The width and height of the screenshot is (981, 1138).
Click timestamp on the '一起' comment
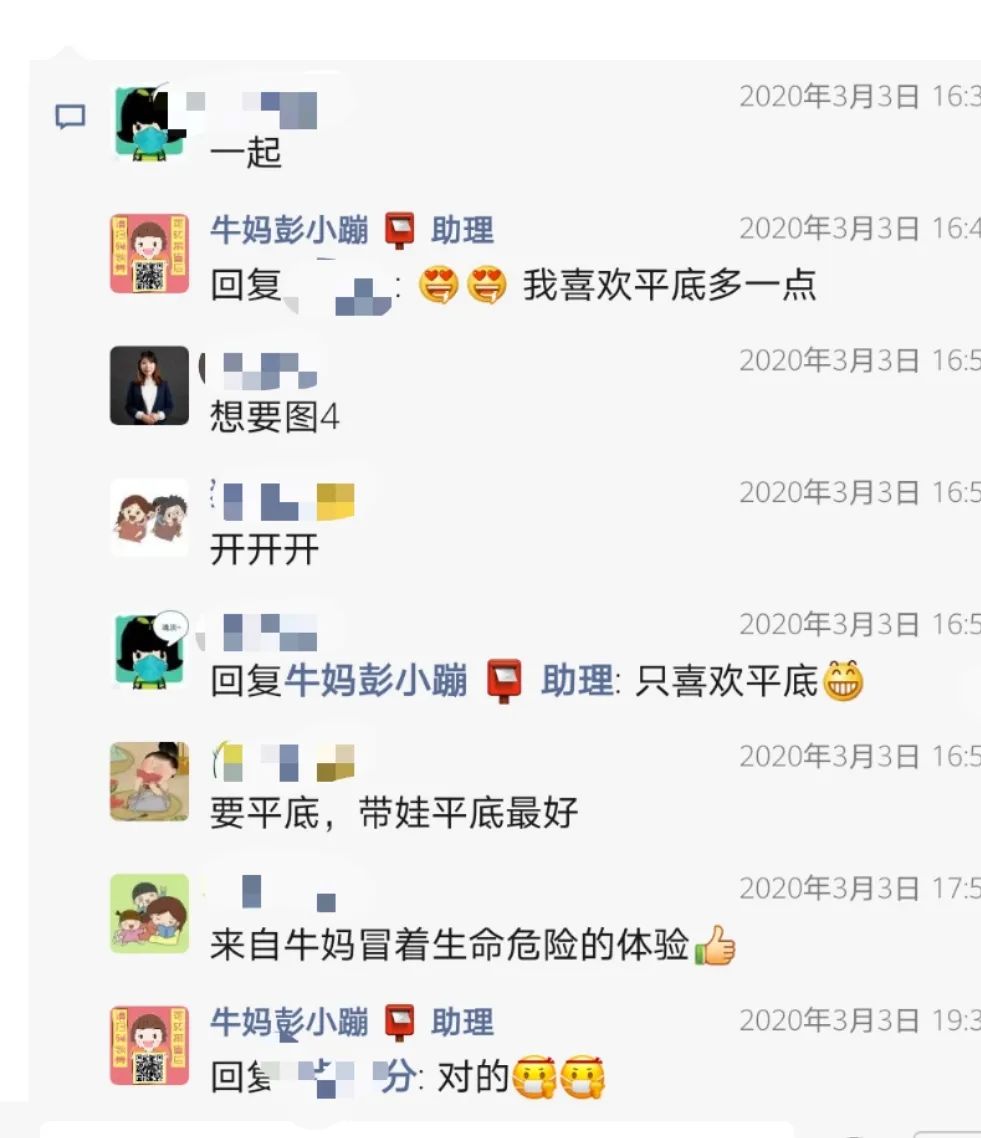pos(860,97)
